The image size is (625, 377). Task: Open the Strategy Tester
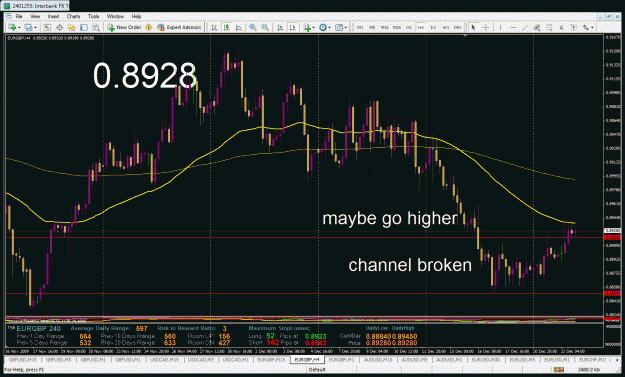(96, 27)
